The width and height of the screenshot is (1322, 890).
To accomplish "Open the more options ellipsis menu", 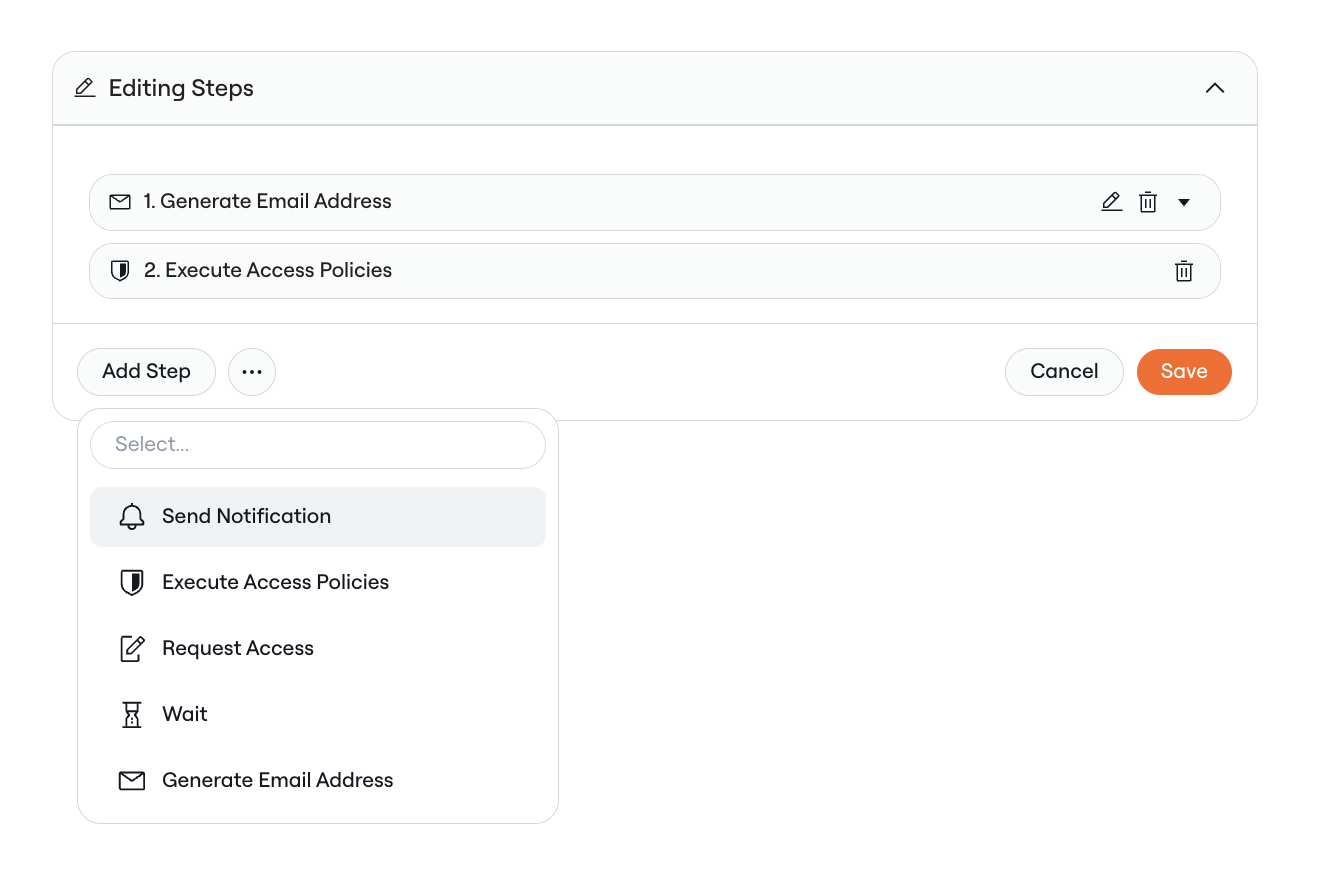I will (x=252, y=372).
